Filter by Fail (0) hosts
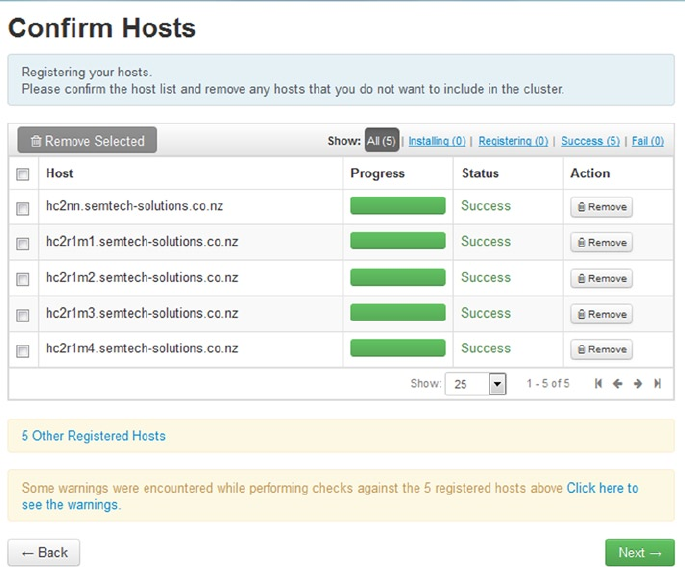The image size is (685, 567). 647,141
